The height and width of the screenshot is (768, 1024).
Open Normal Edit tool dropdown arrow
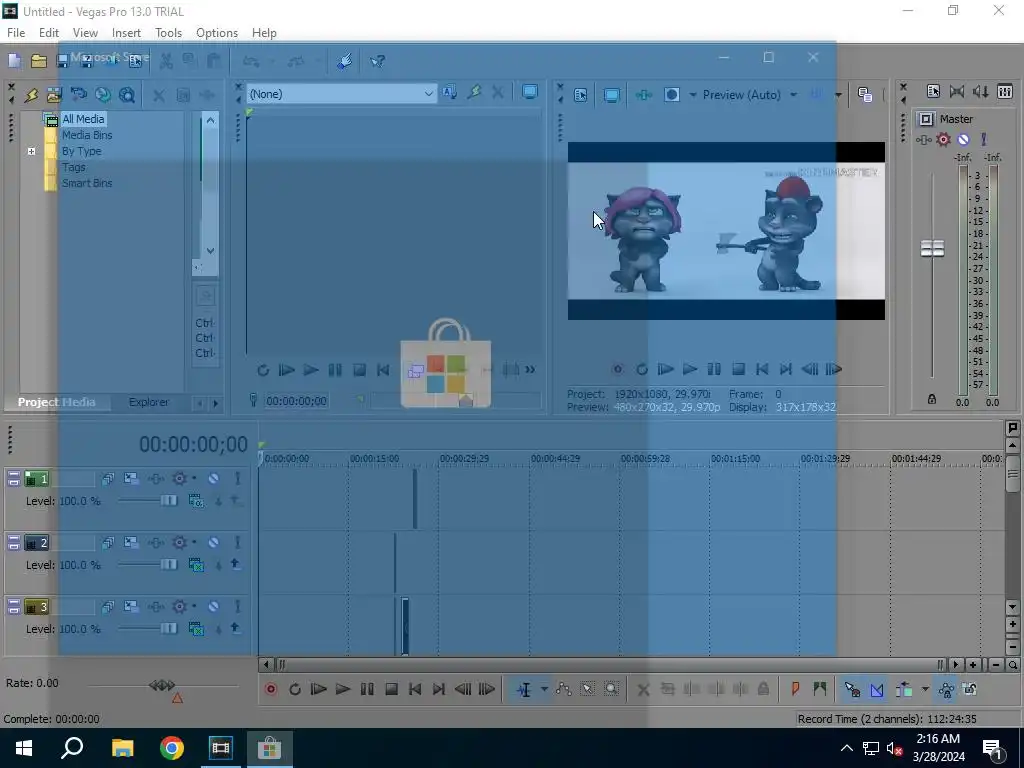[544, 689]
